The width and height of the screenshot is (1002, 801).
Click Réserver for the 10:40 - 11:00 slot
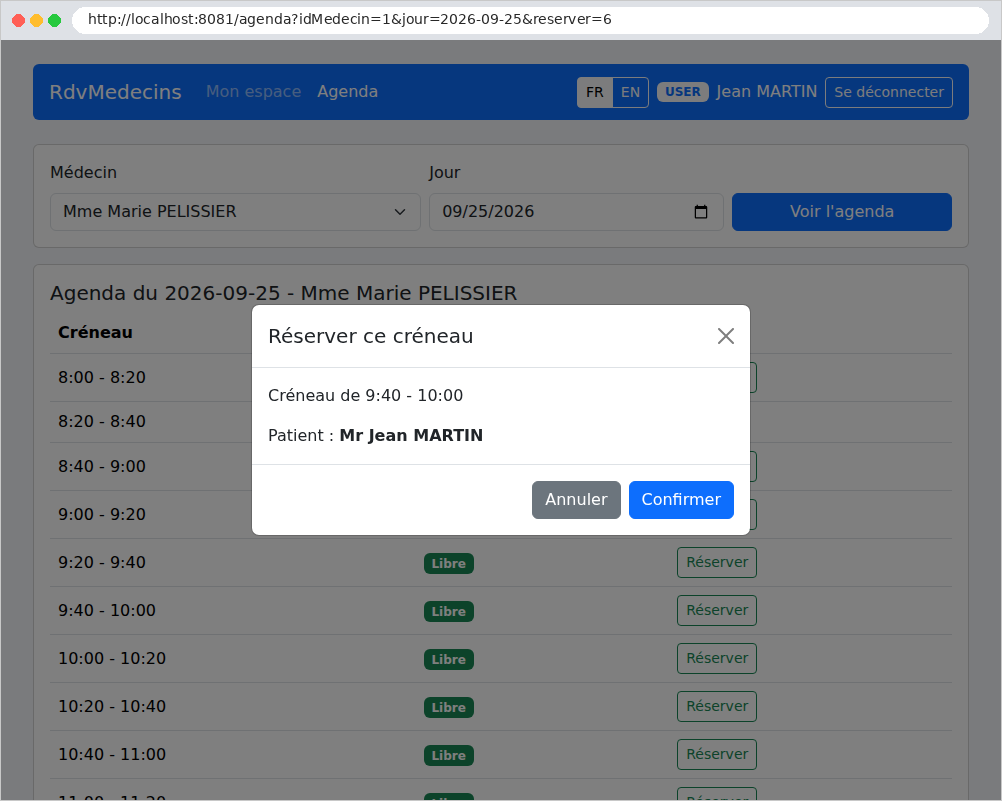click(717, 754)
